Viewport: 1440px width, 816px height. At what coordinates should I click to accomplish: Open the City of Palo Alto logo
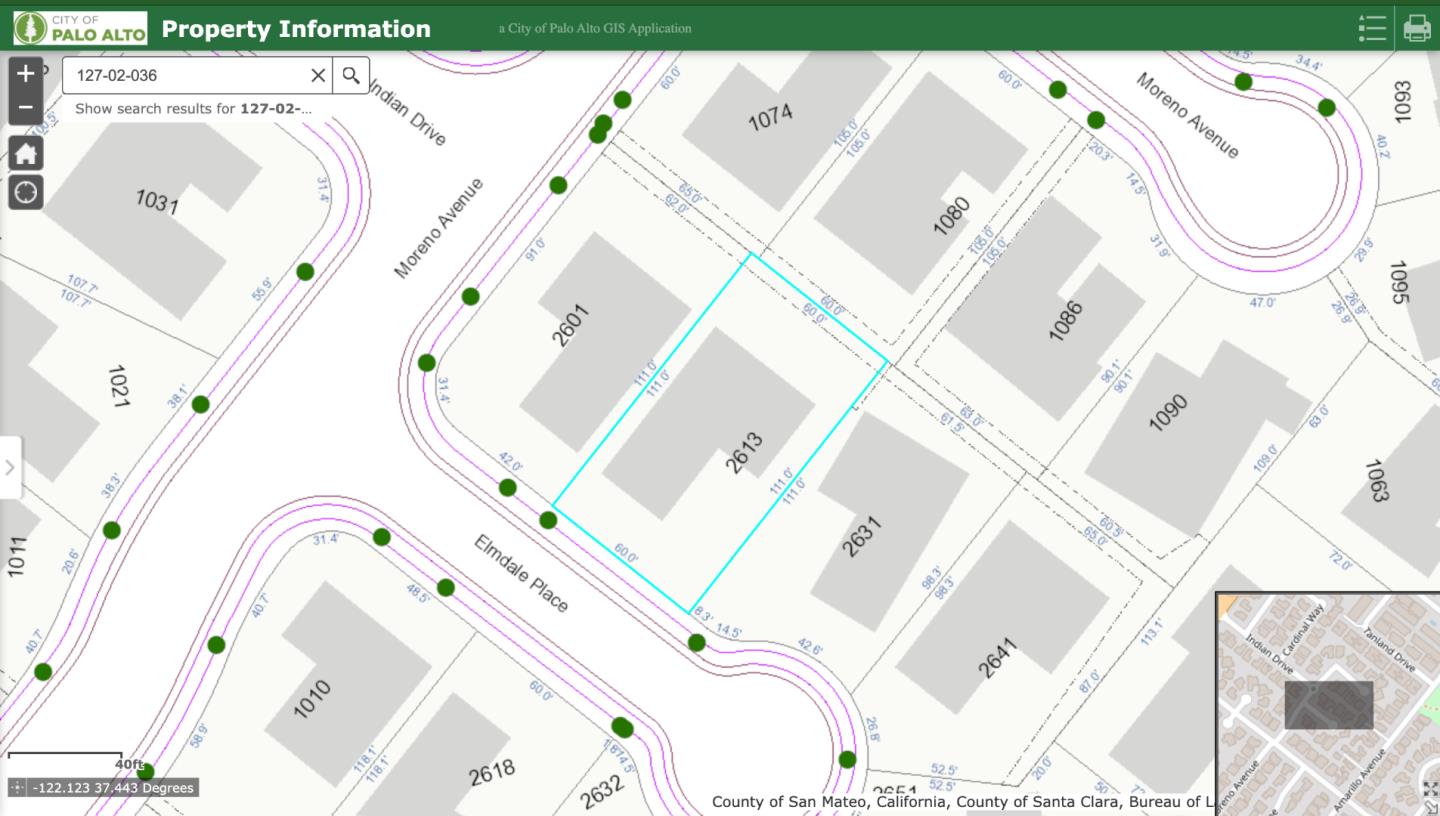pos(80,28)
